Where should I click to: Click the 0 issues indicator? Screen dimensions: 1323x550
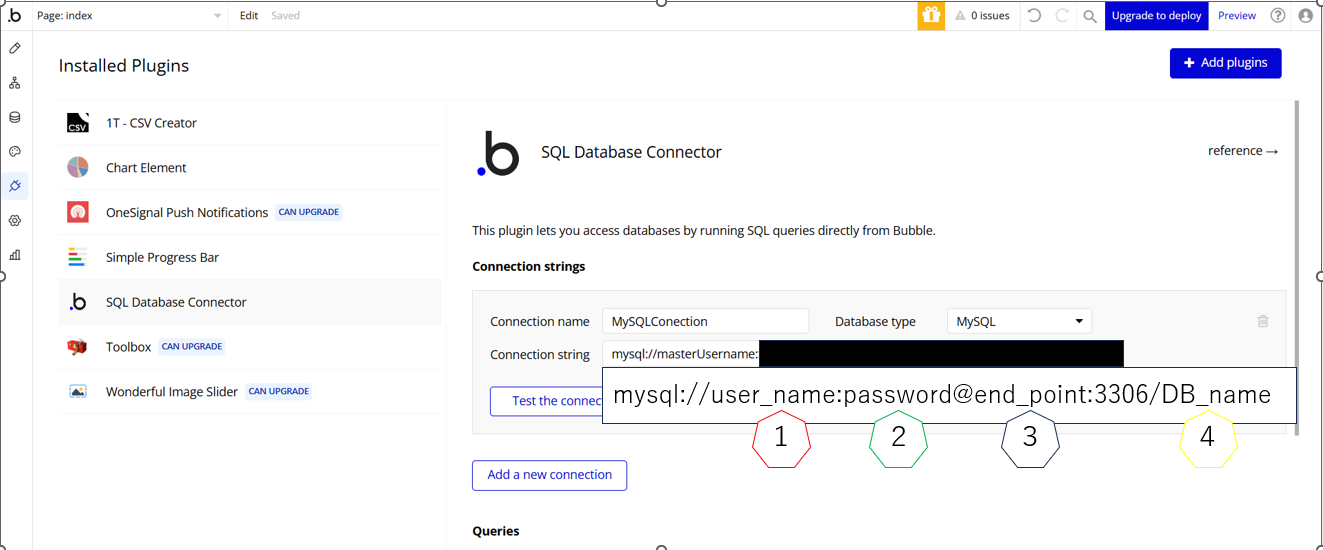[x=981, y=15]
